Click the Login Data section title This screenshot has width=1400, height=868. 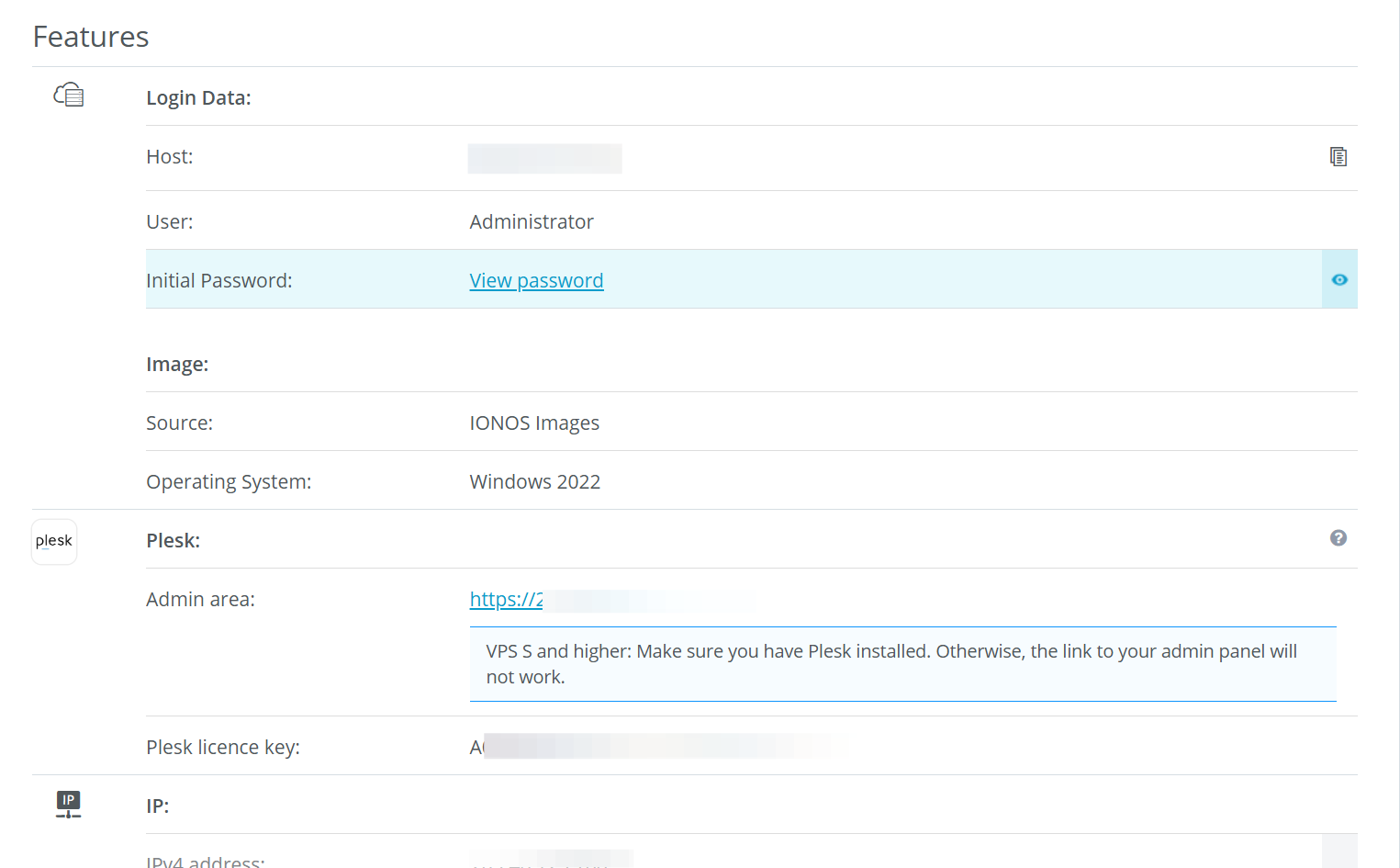point(198,98)
